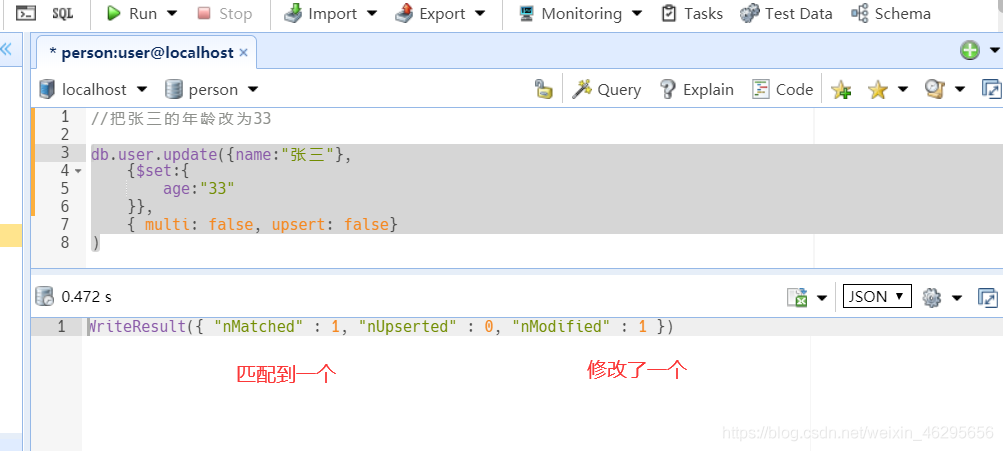Click the Export button
The height and width of the screenshot is (451, 1003).
click(430, 13)
